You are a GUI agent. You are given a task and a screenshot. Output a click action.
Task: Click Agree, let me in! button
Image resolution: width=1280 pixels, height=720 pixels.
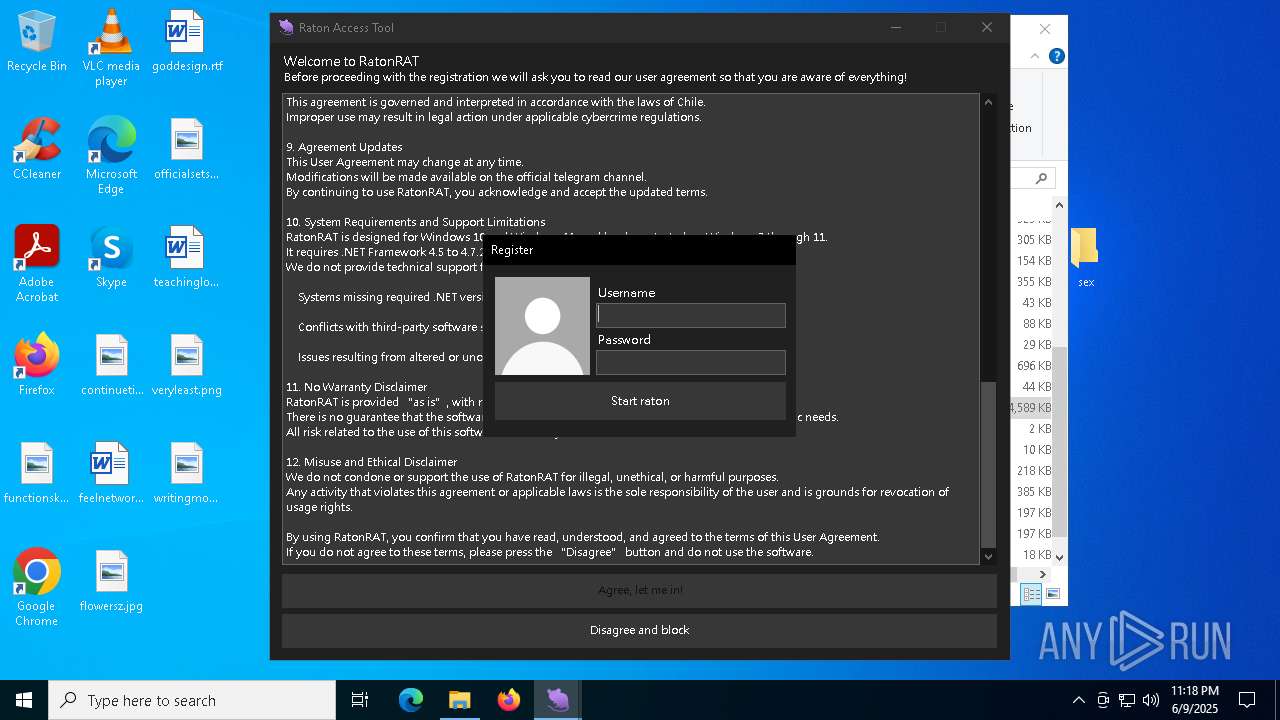pos(640,590)
